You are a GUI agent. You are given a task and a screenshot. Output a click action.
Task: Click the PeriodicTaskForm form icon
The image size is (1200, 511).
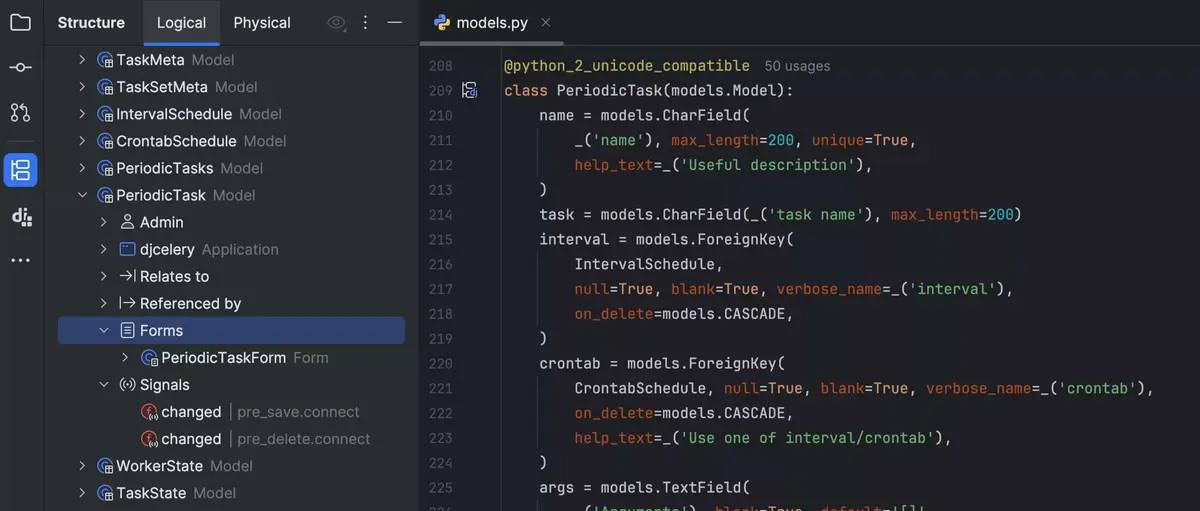[x=150, y=357]
